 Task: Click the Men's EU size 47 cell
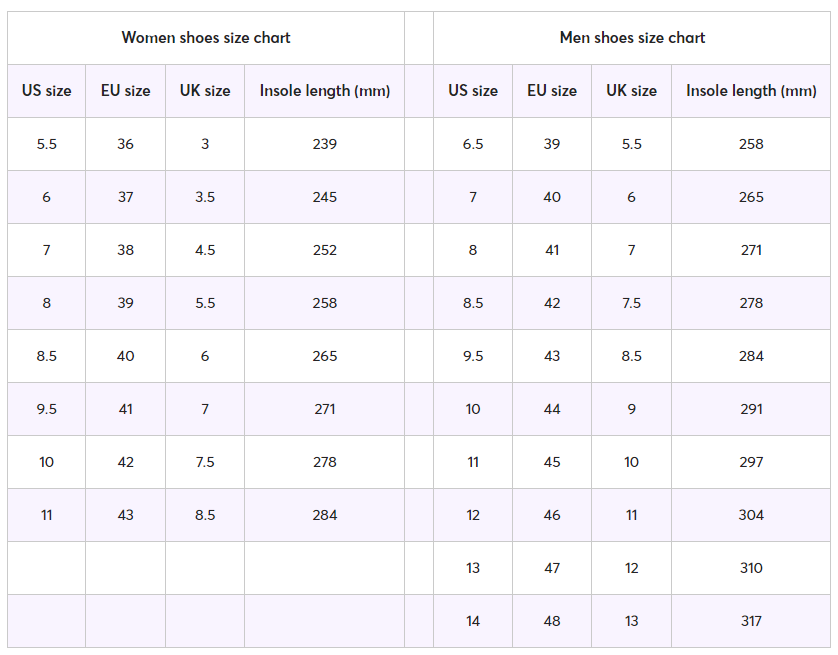(552, 568)
